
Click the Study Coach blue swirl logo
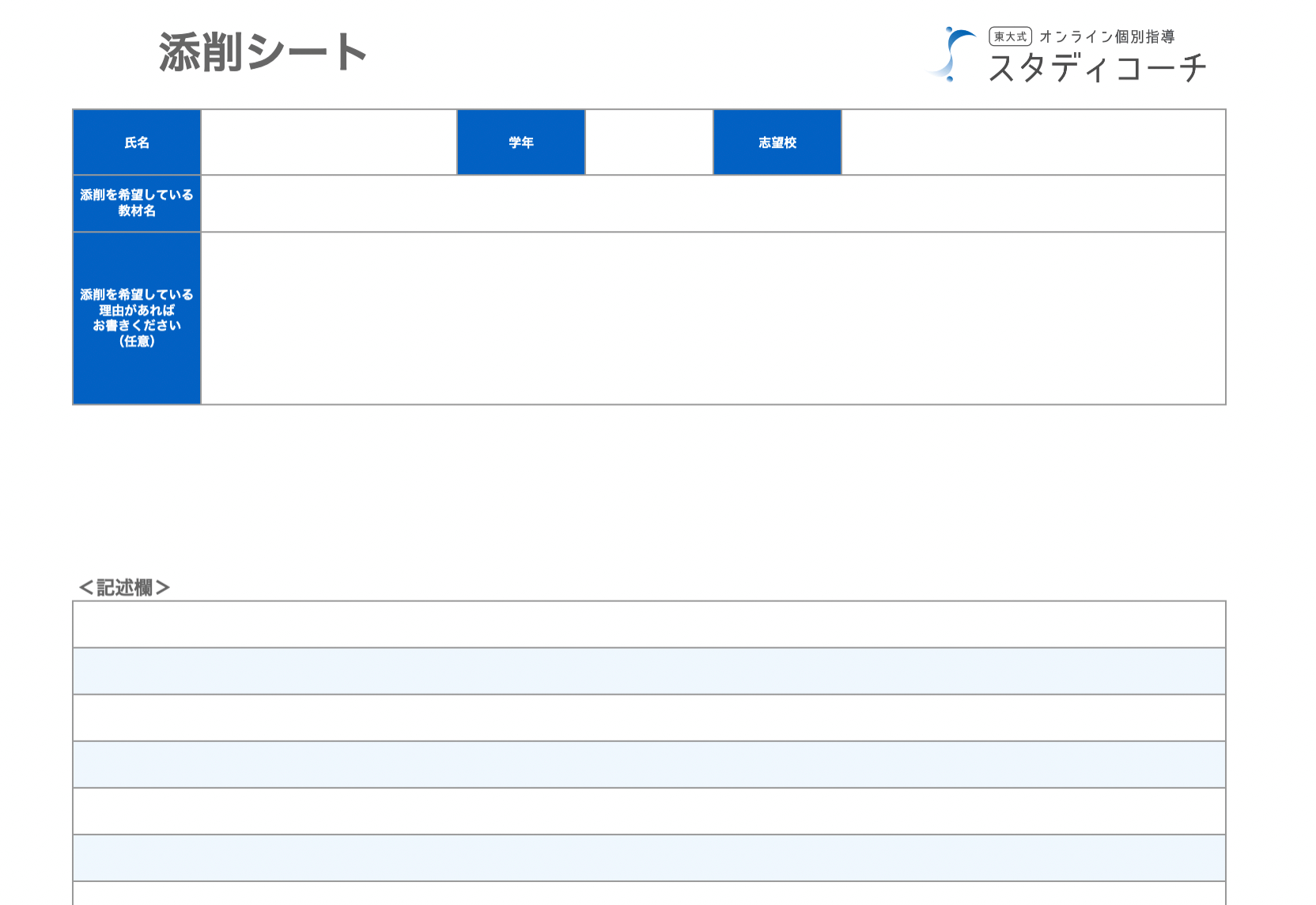[x=954, y=54]
